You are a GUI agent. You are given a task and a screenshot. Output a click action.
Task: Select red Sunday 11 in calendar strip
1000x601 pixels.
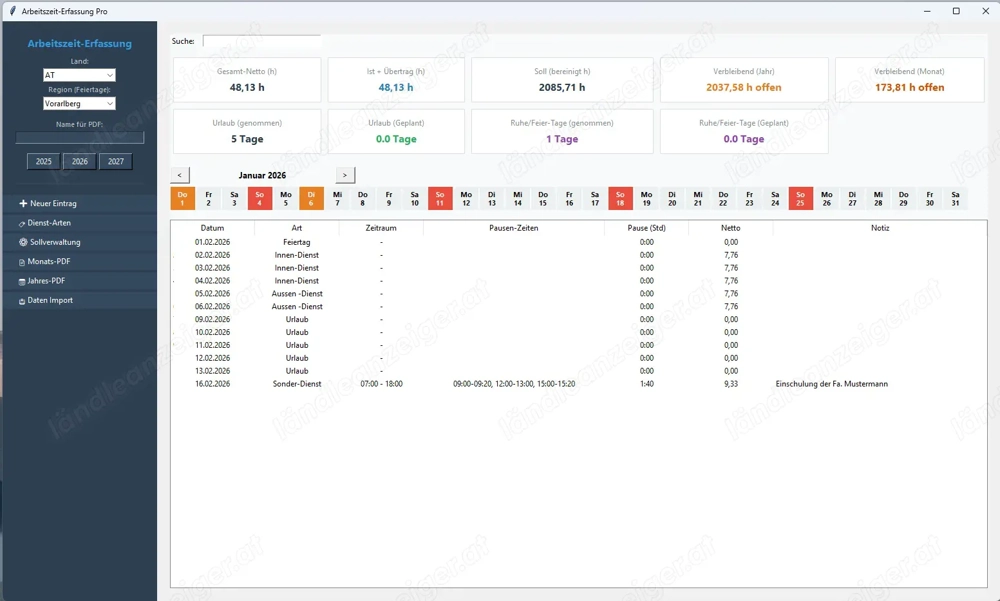(x=440, y=199)
